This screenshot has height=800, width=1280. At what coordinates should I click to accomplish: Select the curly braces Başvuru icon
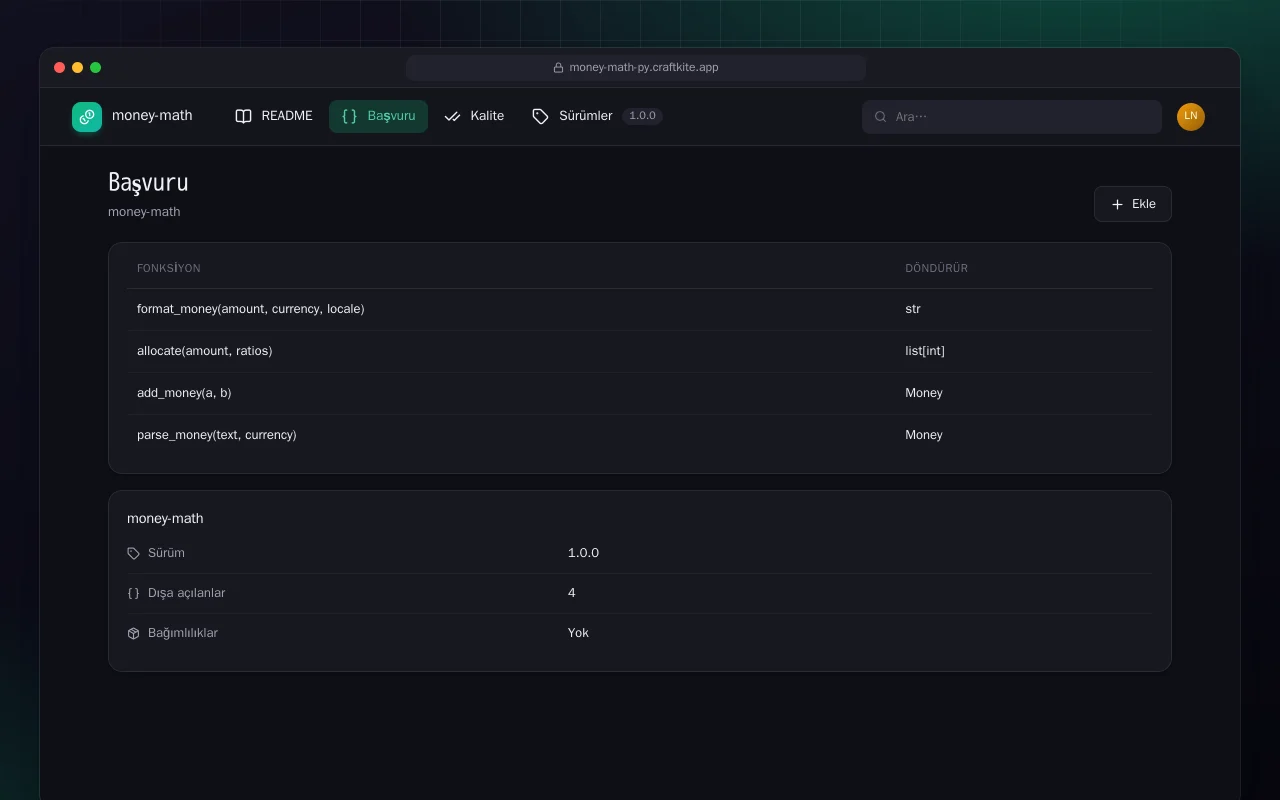click(349, 116)
